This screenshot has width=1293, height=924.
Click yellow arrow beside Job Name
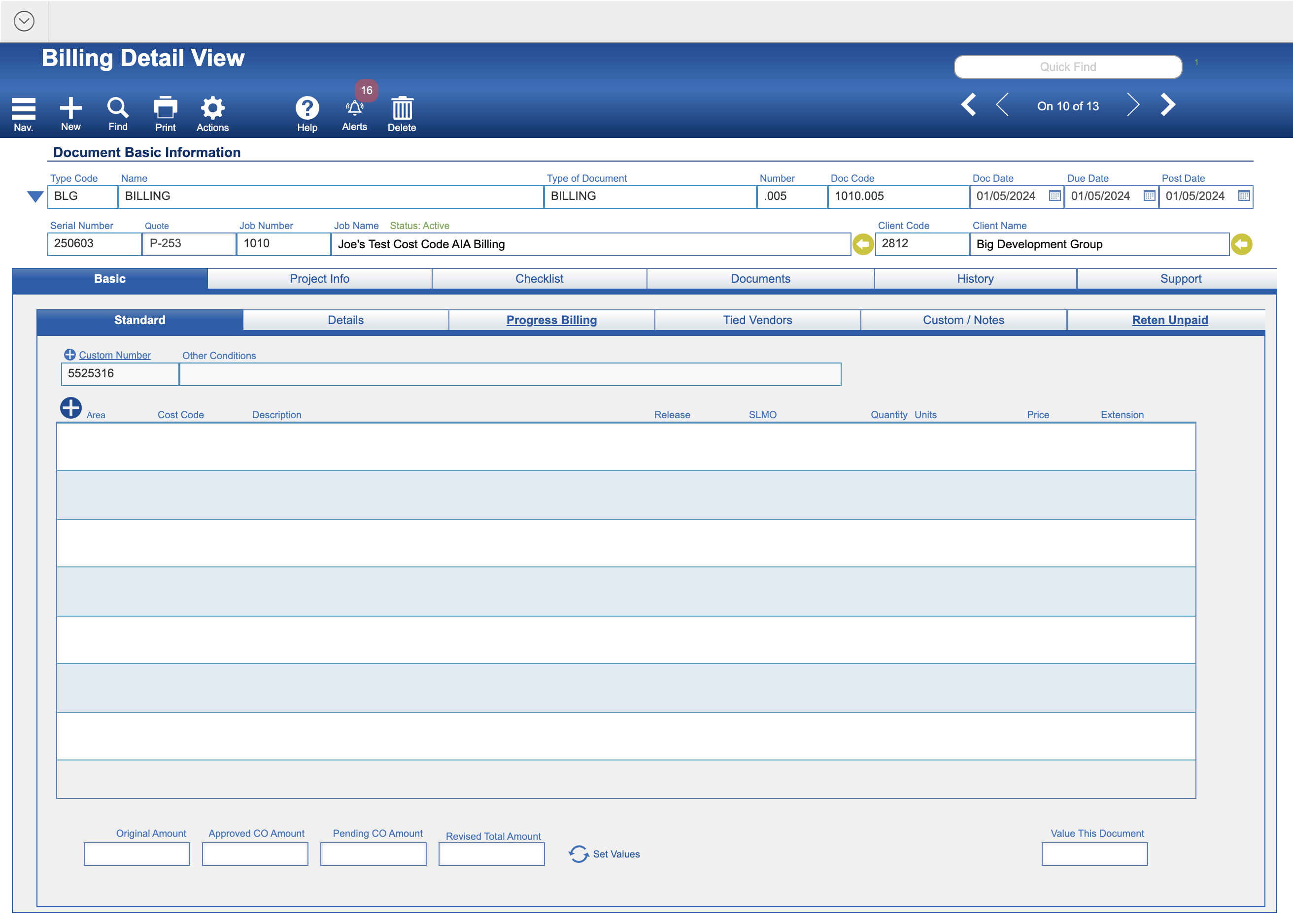click(863, 244)
